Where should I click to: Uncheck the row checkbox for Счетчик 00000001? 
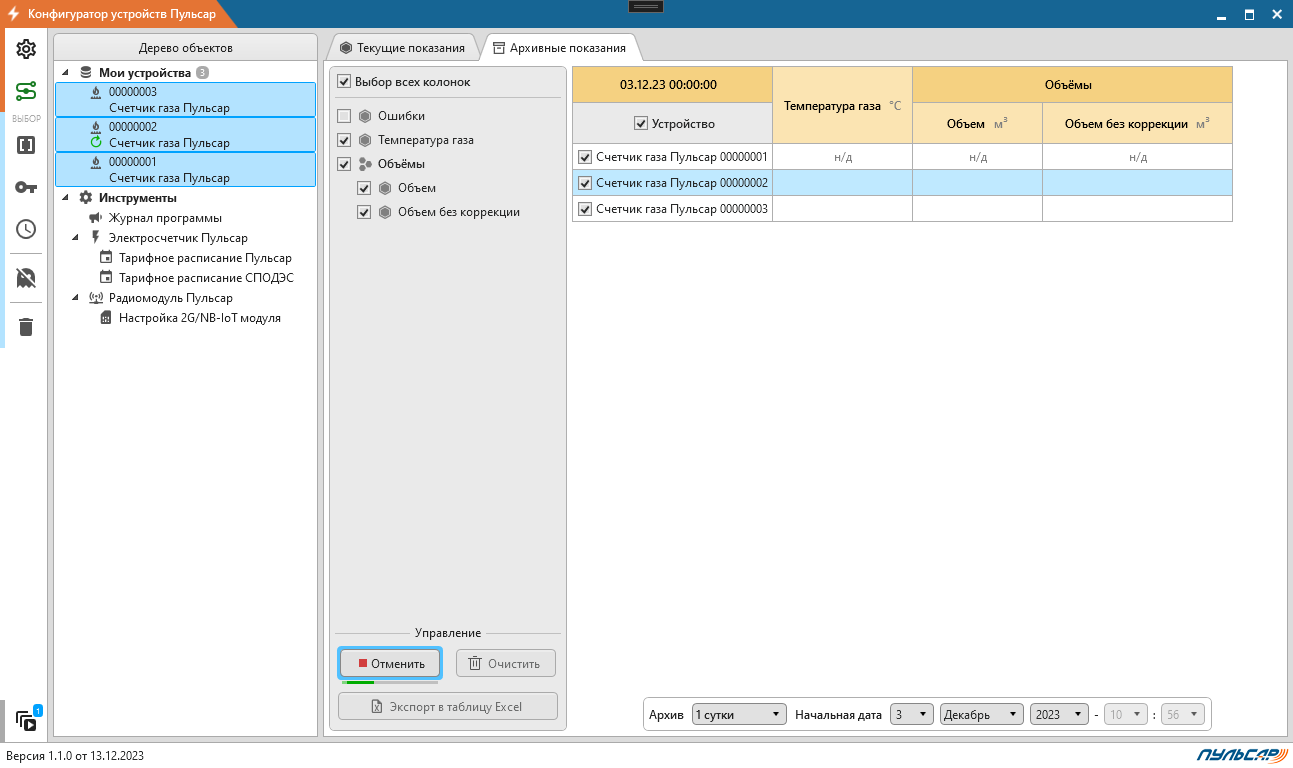click(x=585, y=157)
